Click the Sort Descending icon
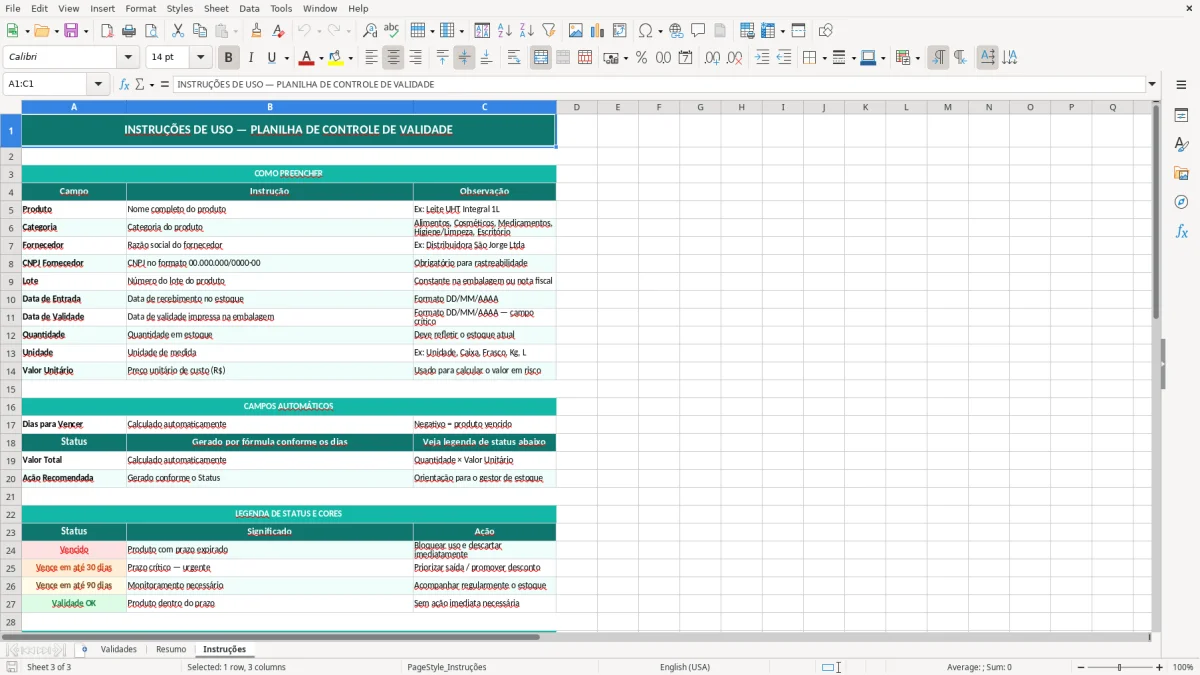The image size is (1200, 675). [x=527, y=31]
